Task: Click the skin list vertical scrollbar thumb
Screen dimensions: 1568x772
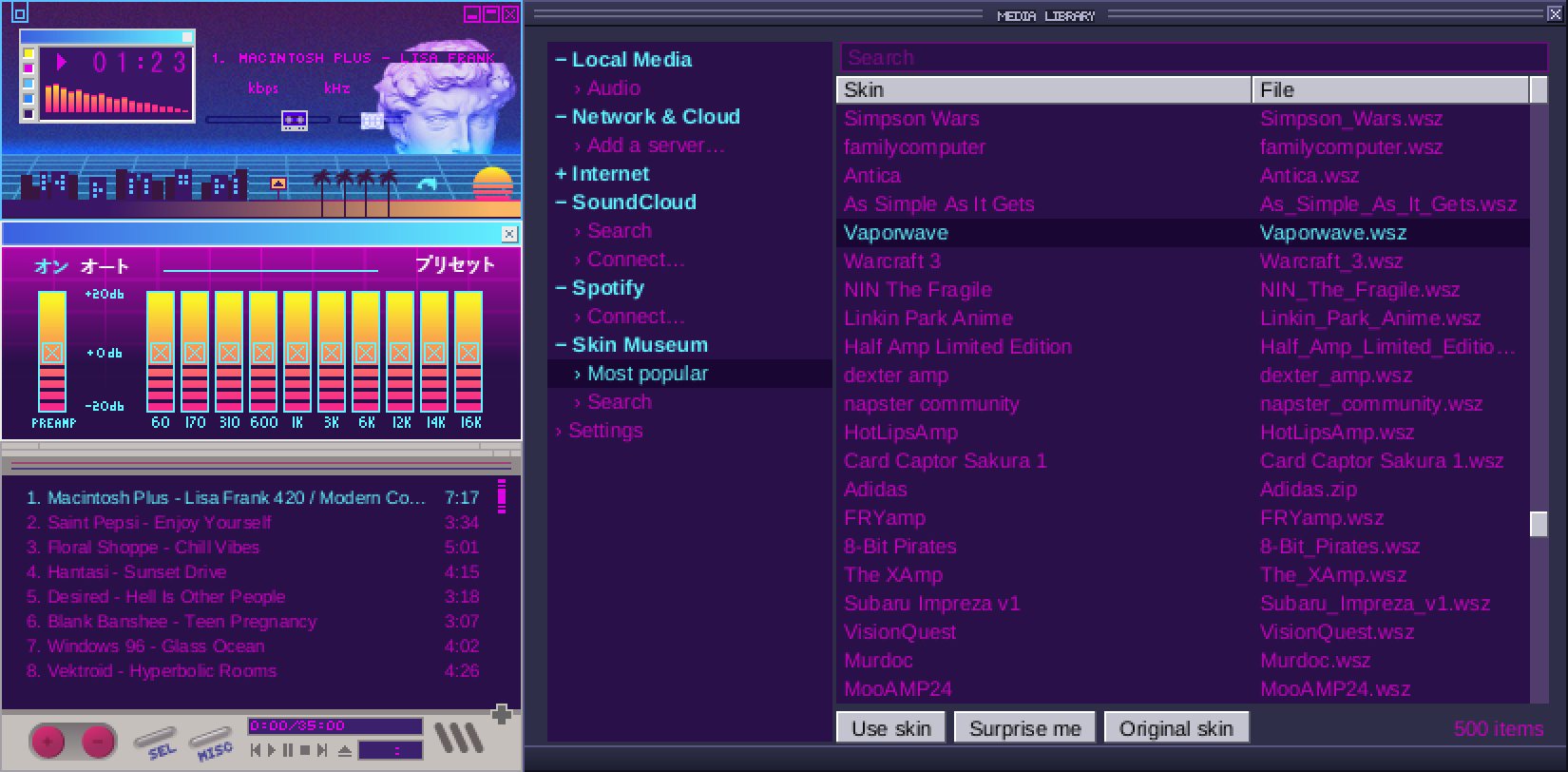Action: click(1539, 524)
